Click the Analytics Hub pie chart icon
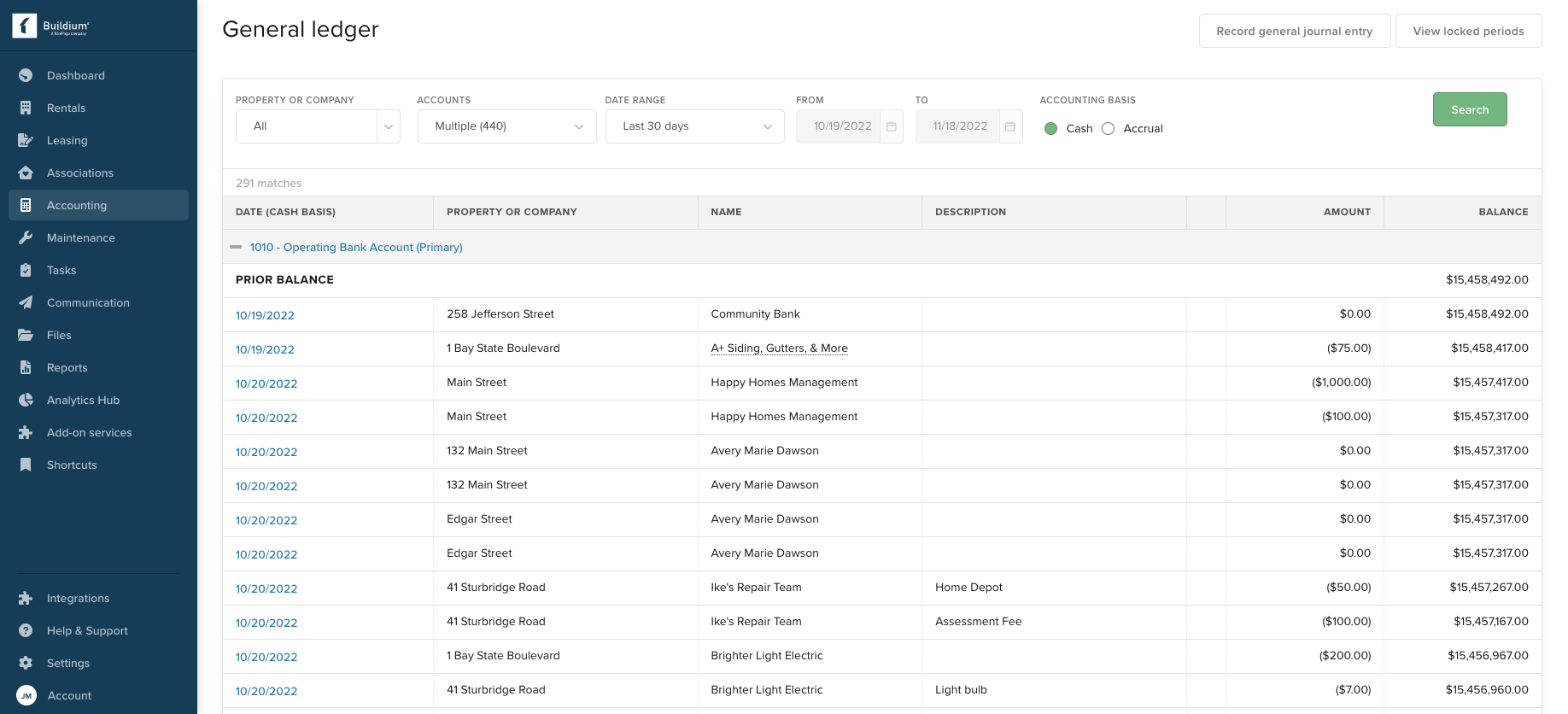The height and width of the screenshot is (714, 1568). click(26, 400)
